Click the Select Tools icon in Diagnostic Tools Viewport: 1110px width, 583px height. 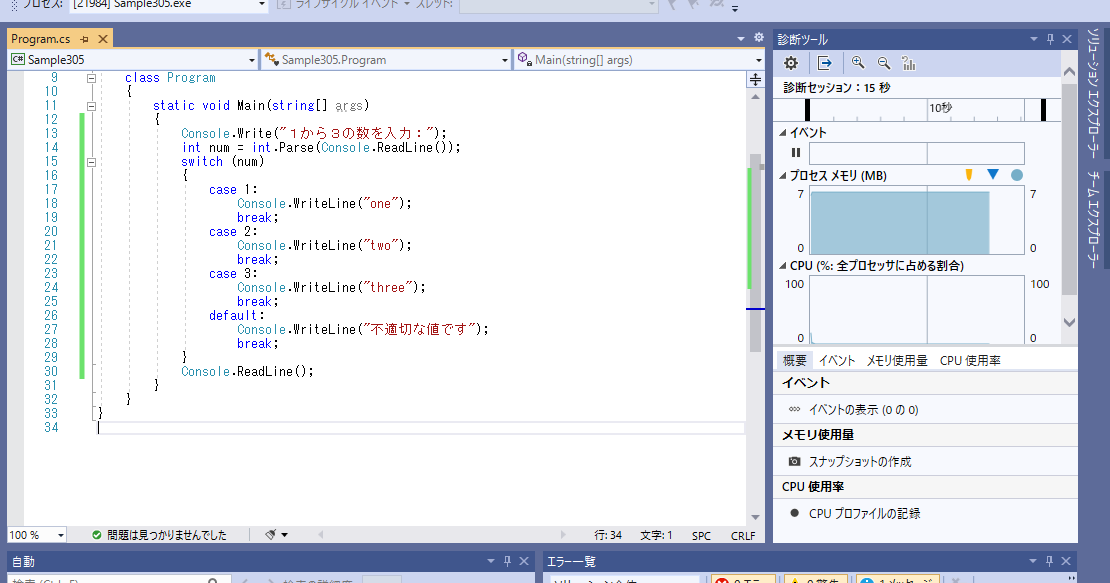pyautogui.click(x=822, y=62)
